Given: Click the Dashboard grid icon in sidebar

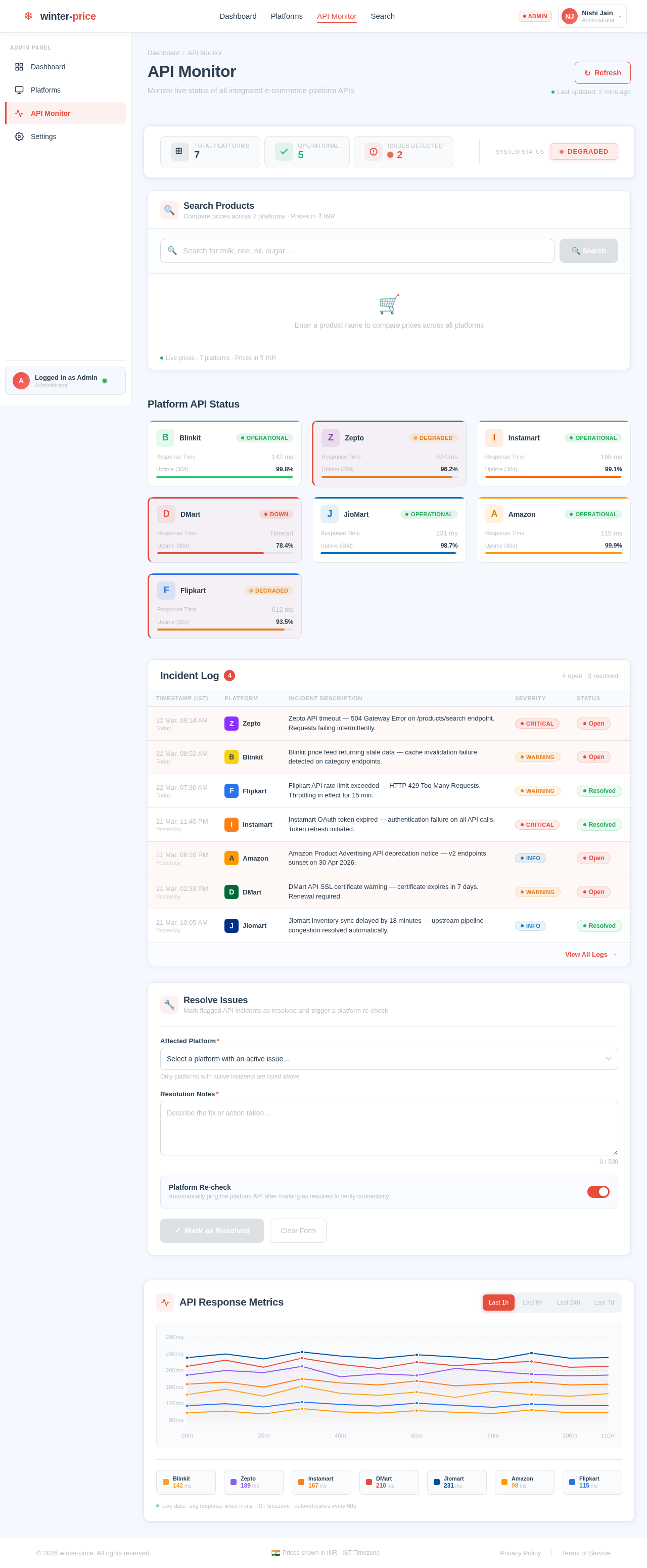Looking at the screenshot, I should click(x=19, y=67).
